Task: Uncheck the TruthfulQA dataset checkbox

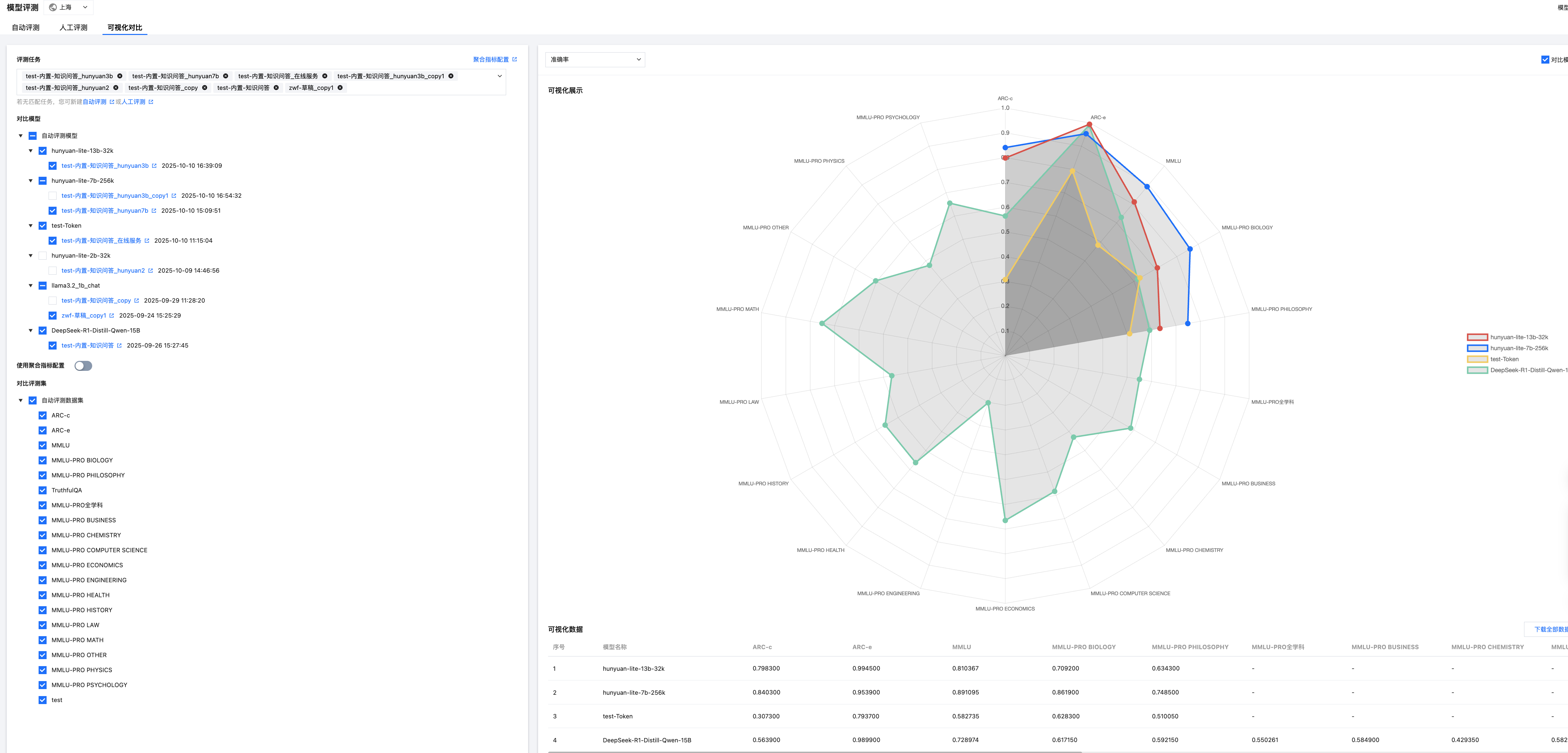Action: pyautogui.click(x=43, y=490)
